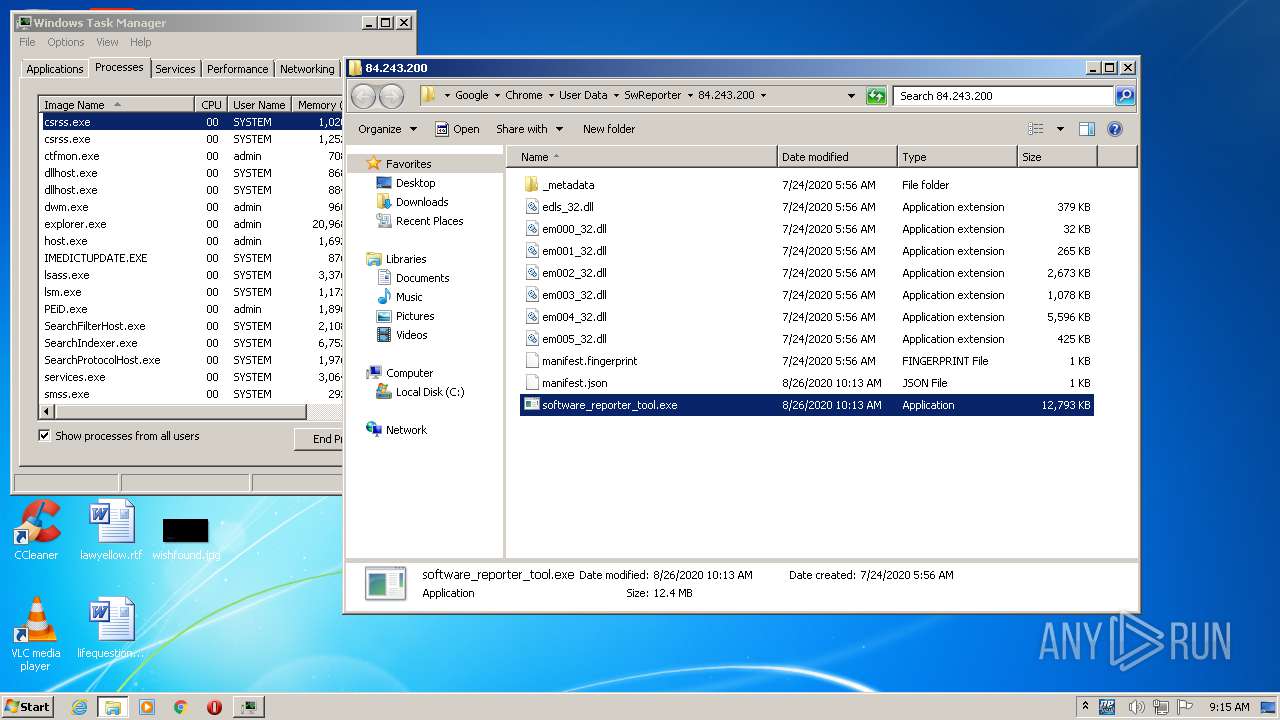Viewport: 1280px width, 720px height.
Task: Select the manifest.fingerprint file icon
Action: tap(532, 361)
